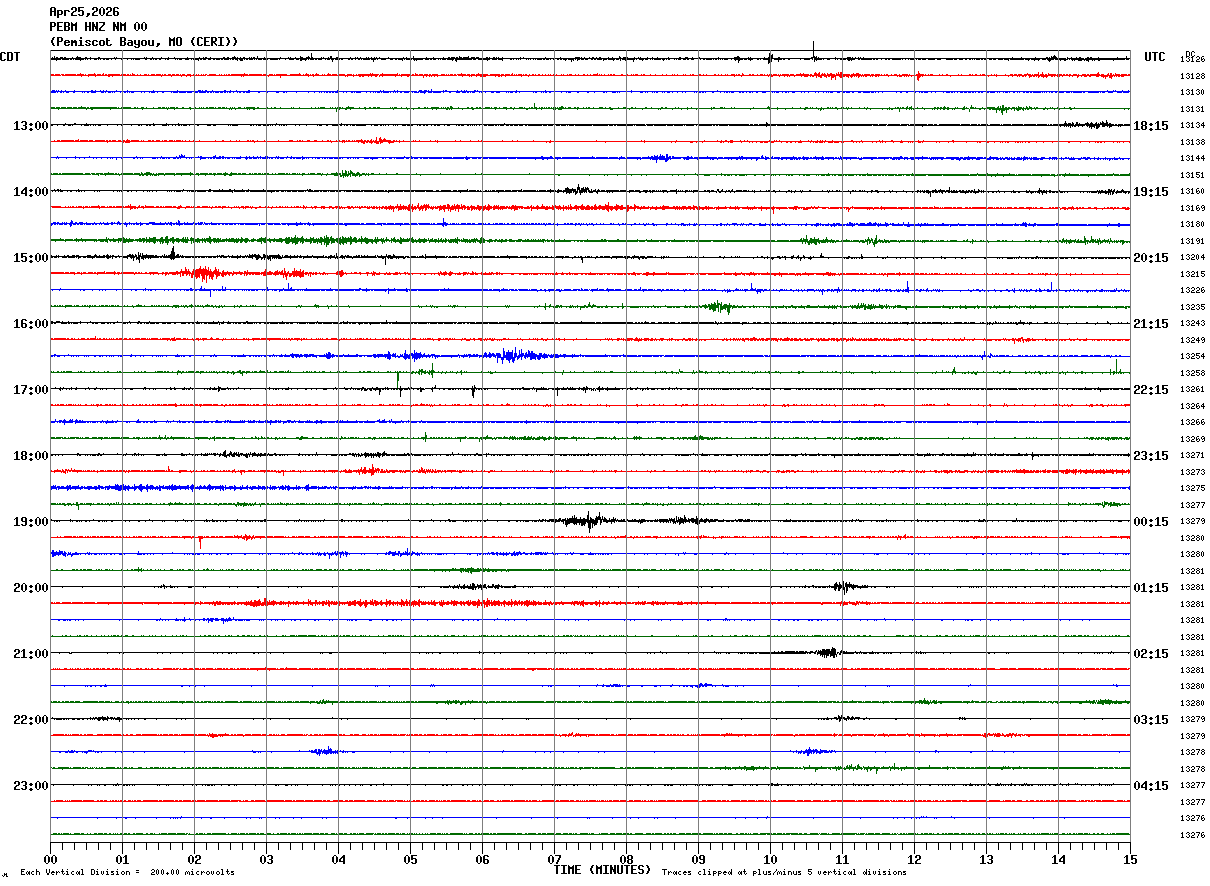Click the "20:00" CDT time label
This screenshot has width=1210, height=886.
[x=31, y=588]
